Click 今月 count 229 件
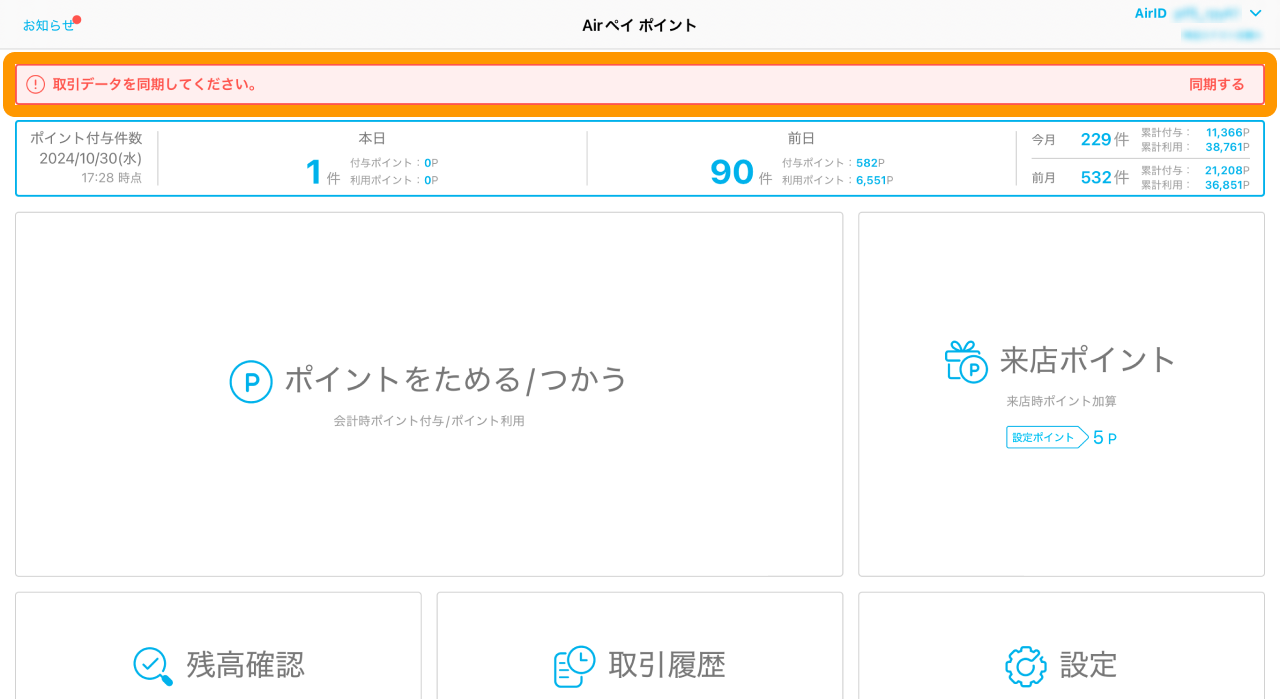The height and width of the screenshot is (699, 1280). coord(1105,139)
